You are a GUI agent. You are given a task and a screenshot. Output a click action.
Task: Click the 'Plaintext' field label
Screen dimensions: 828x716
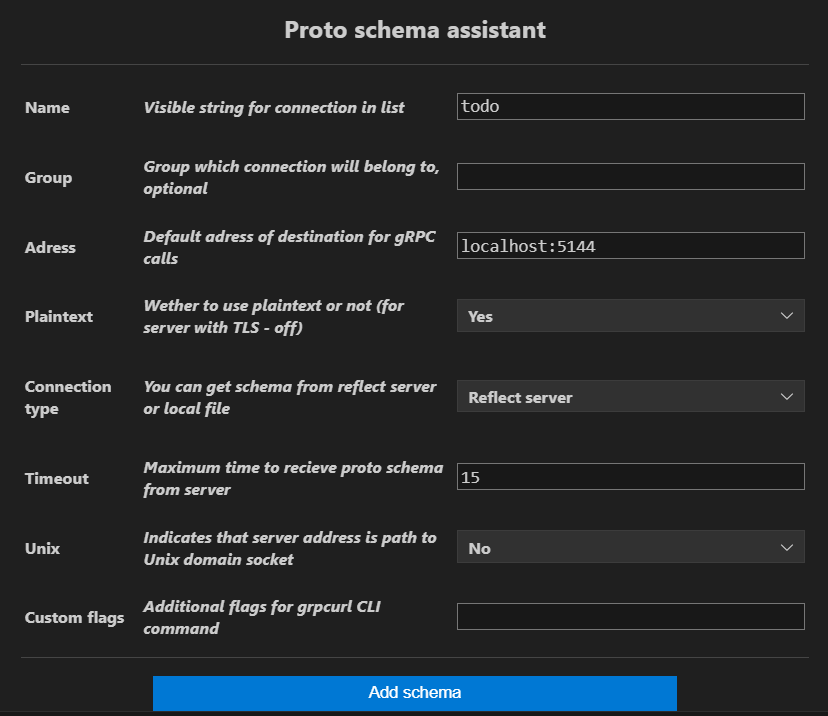[58, 317]
